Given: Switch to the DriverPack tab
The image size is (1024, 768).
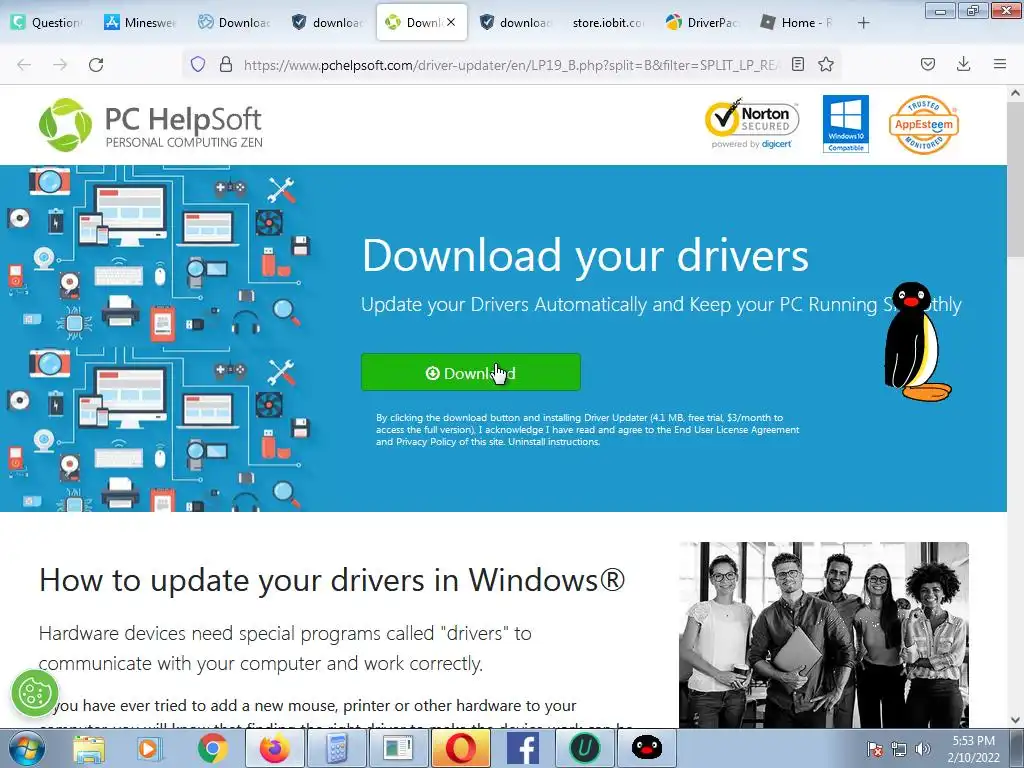Looking at the screenshot, I should click(x=703, y=23).
